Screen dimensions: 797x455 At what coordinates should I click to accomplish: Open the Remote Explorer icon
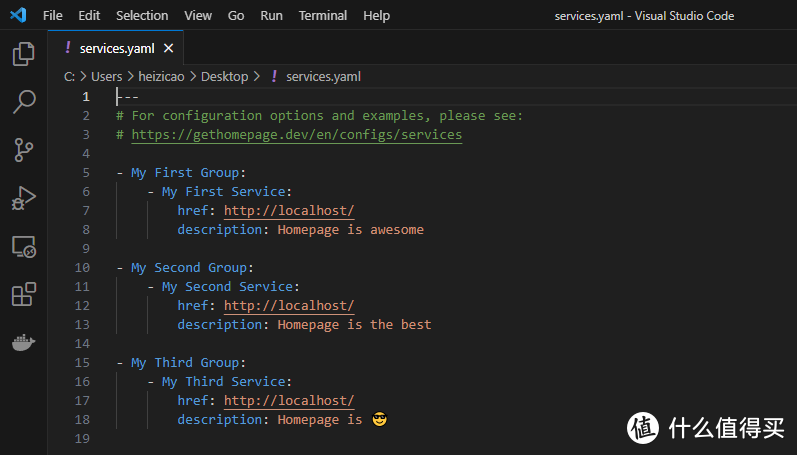23,246
